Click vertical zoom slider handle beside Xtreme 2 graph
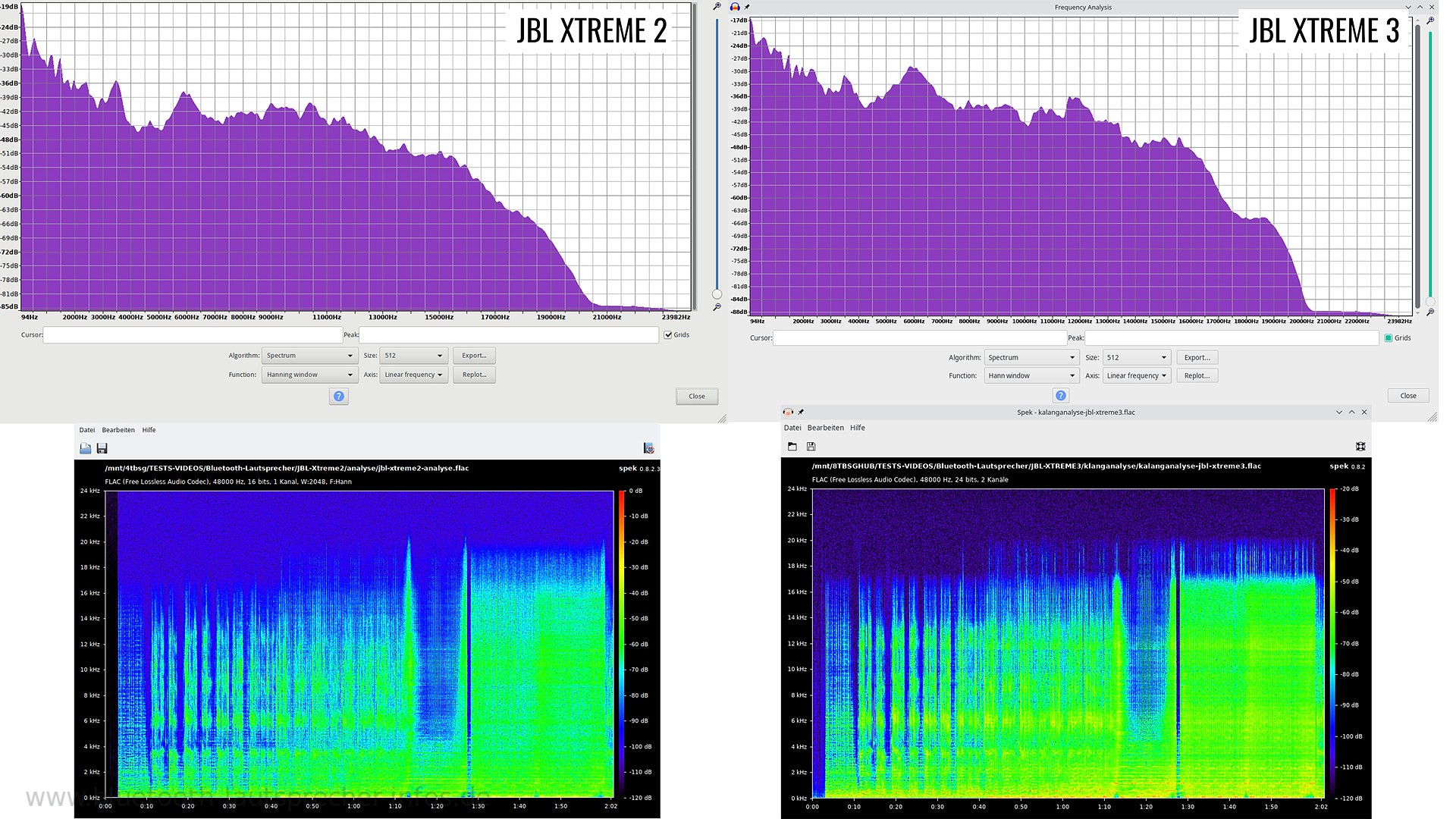The image size is (1456, 819). tap(717, 294)
